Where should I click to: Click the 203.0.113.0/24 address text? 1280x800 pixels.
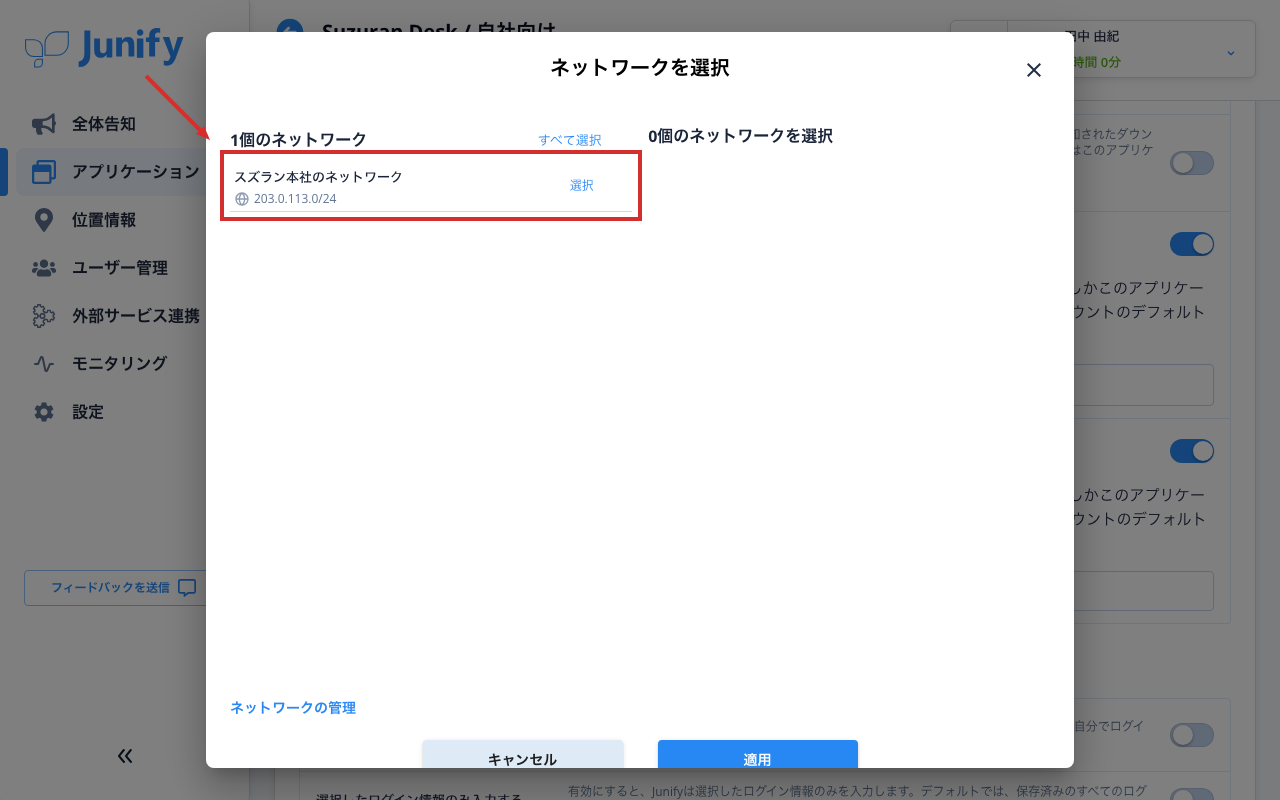tap(295, 199)
